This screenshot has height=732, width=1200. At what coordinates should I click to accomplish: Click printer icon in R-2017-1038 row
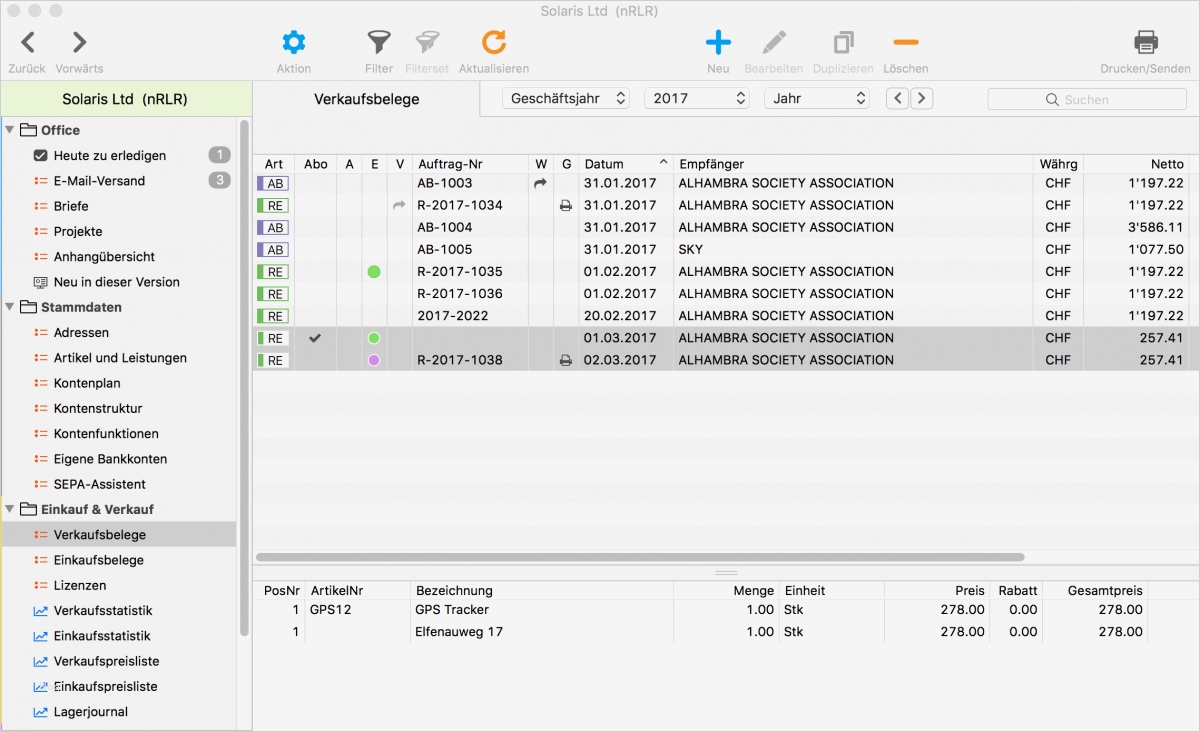coord(566,360)
